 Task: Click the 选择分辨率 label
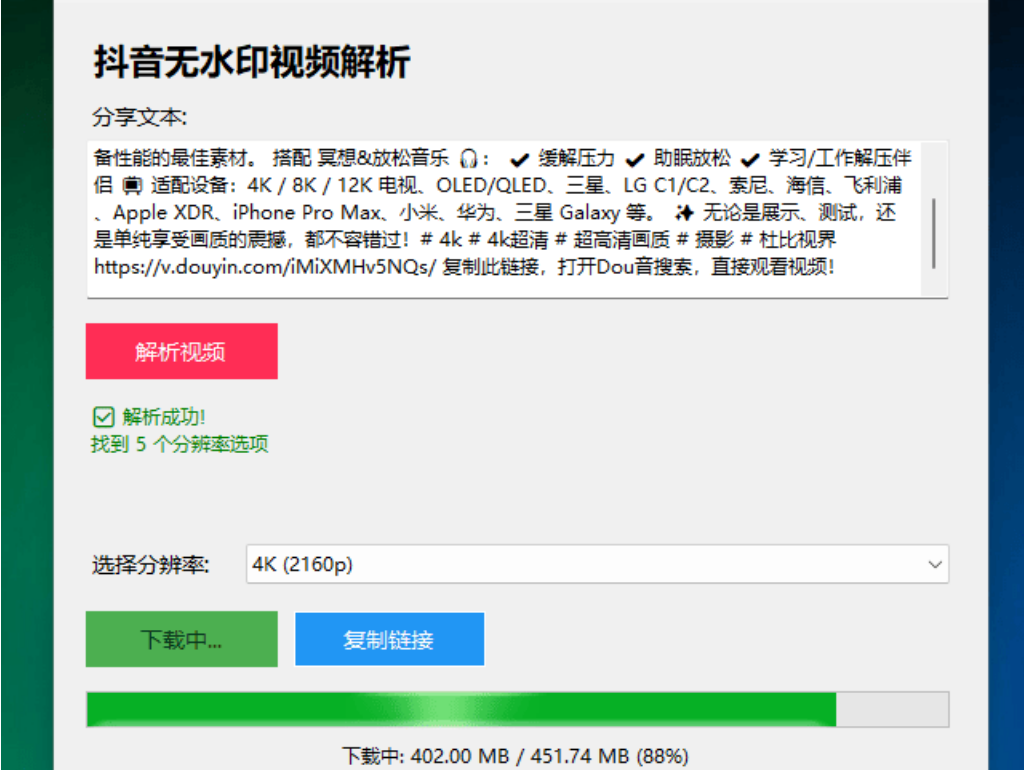[x=151, y=565]
